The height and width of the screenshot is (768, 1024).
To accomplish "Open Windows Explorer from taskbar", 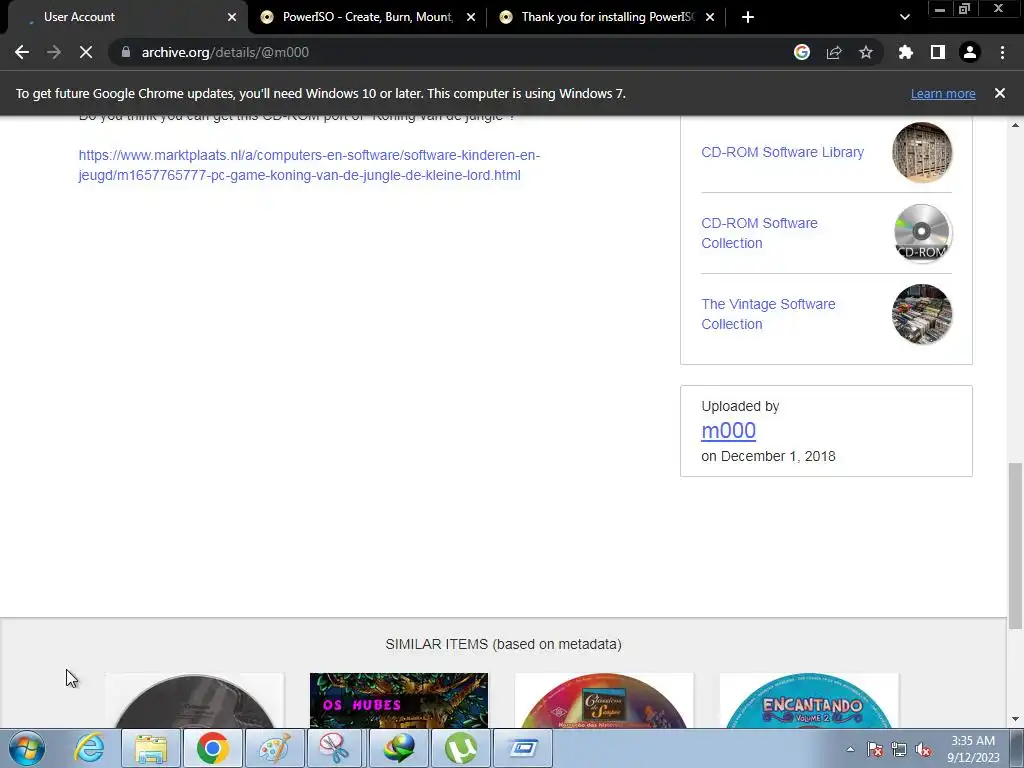I will 151,748.
